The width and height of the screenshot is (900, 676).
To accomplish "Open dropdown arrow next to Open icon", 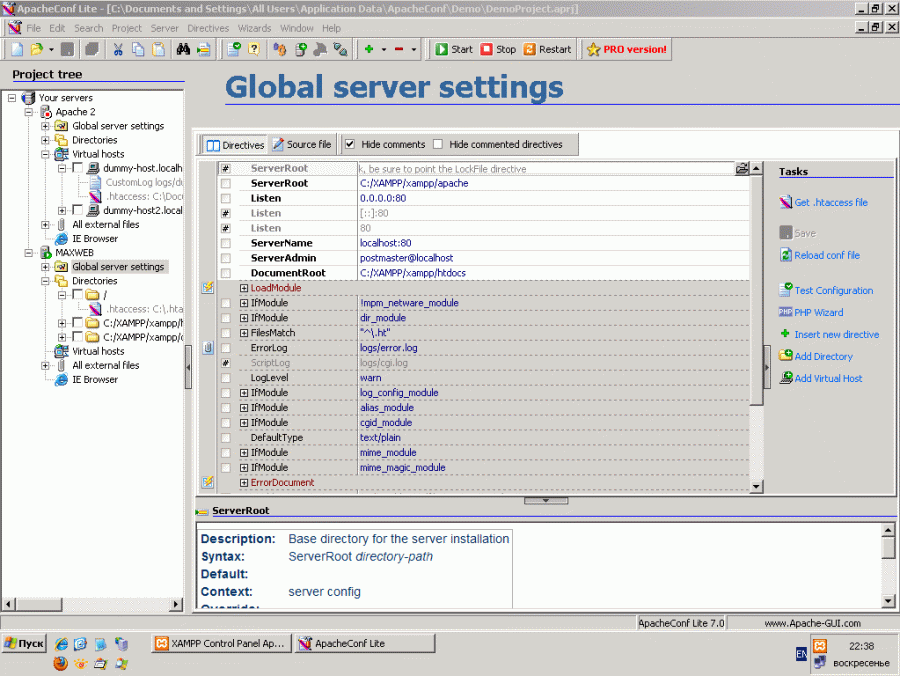I will 51,49.
